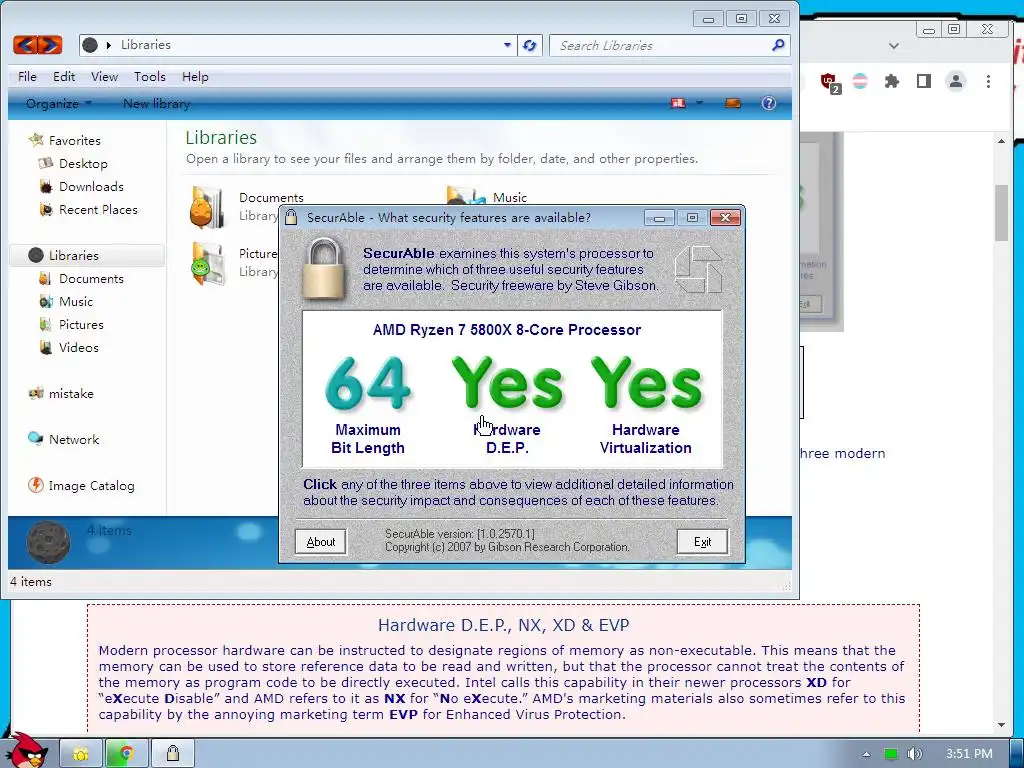This screenshot has width=1024, height=768.
Task: Open Chrome extensions puzzle icon
Action: [x=891, y=81]
